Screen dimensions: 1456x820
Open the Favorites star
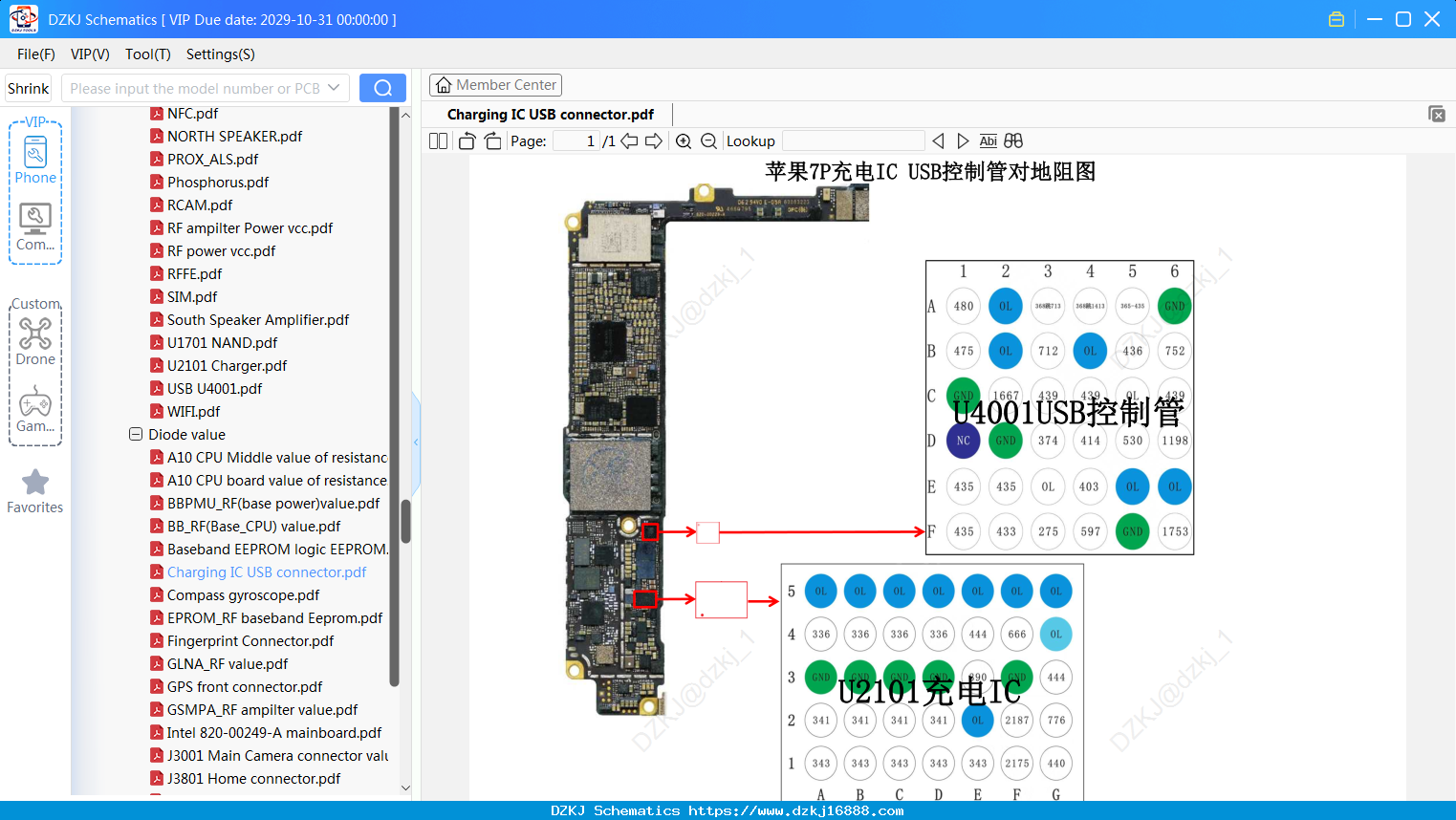point(35,491)
